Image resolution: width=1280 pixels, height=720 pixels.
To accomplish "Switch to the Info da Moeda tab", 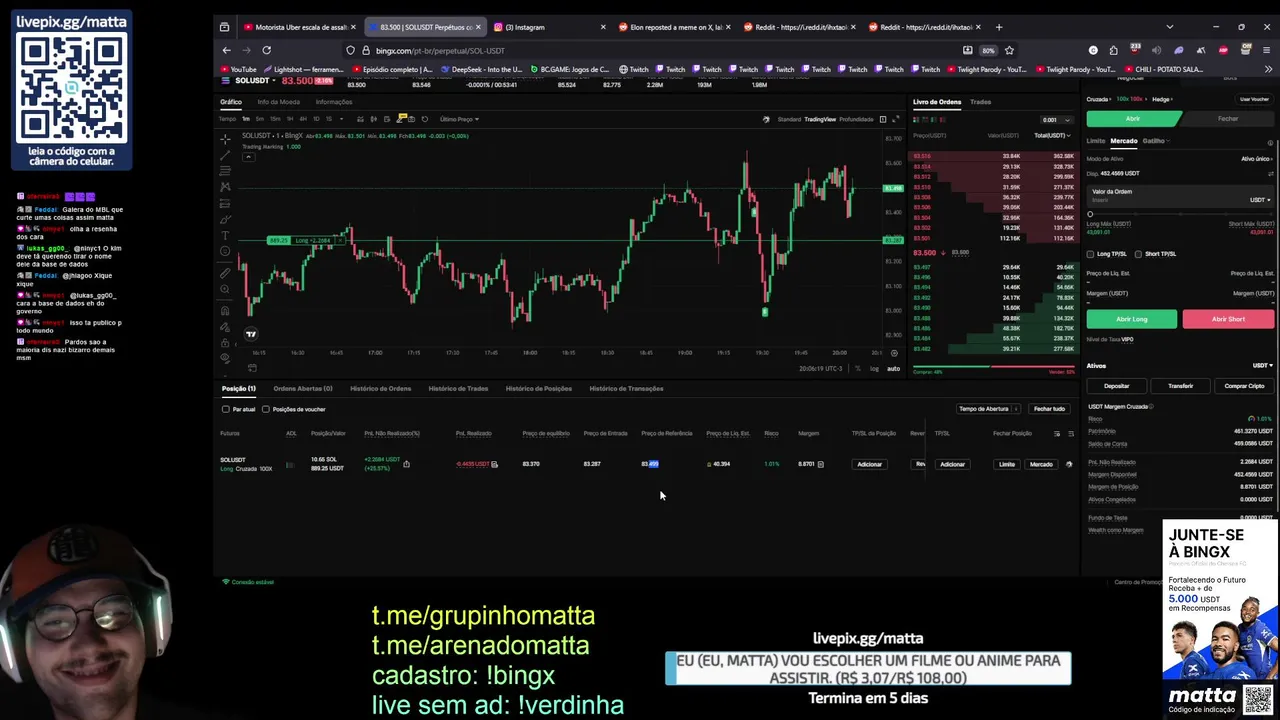I will pyautogui.click(x=278, y=102).
